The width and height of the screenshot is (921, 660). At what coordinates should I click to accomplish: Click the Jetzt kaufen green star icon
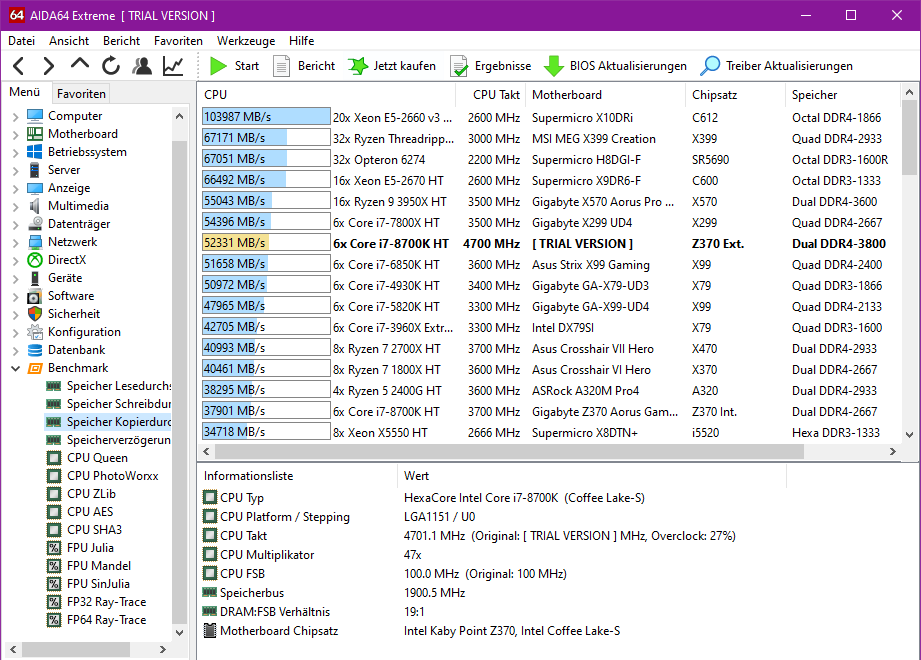pos(358,66)
